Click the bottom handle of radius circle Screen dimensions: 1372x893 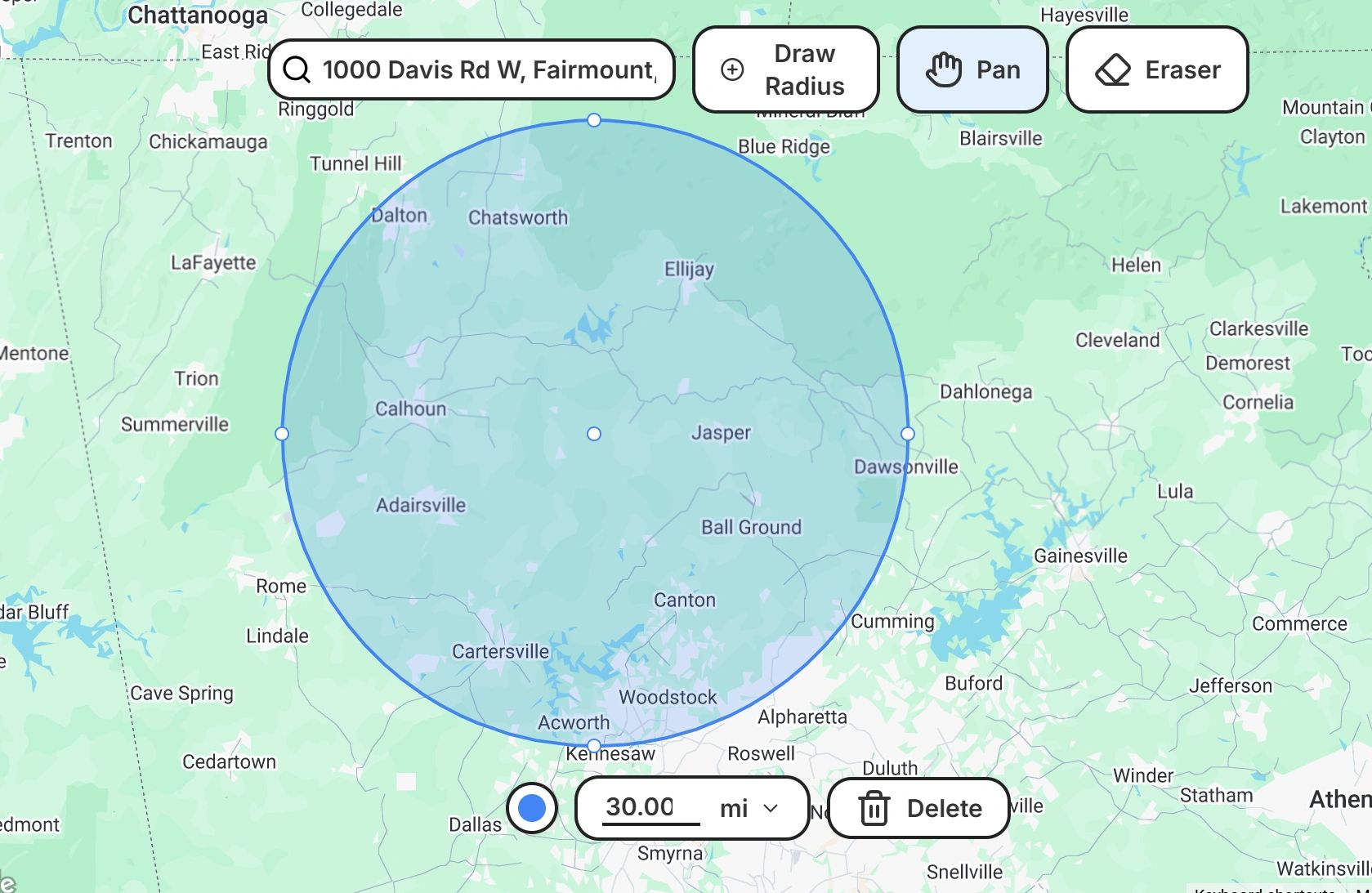click(594, 746)
